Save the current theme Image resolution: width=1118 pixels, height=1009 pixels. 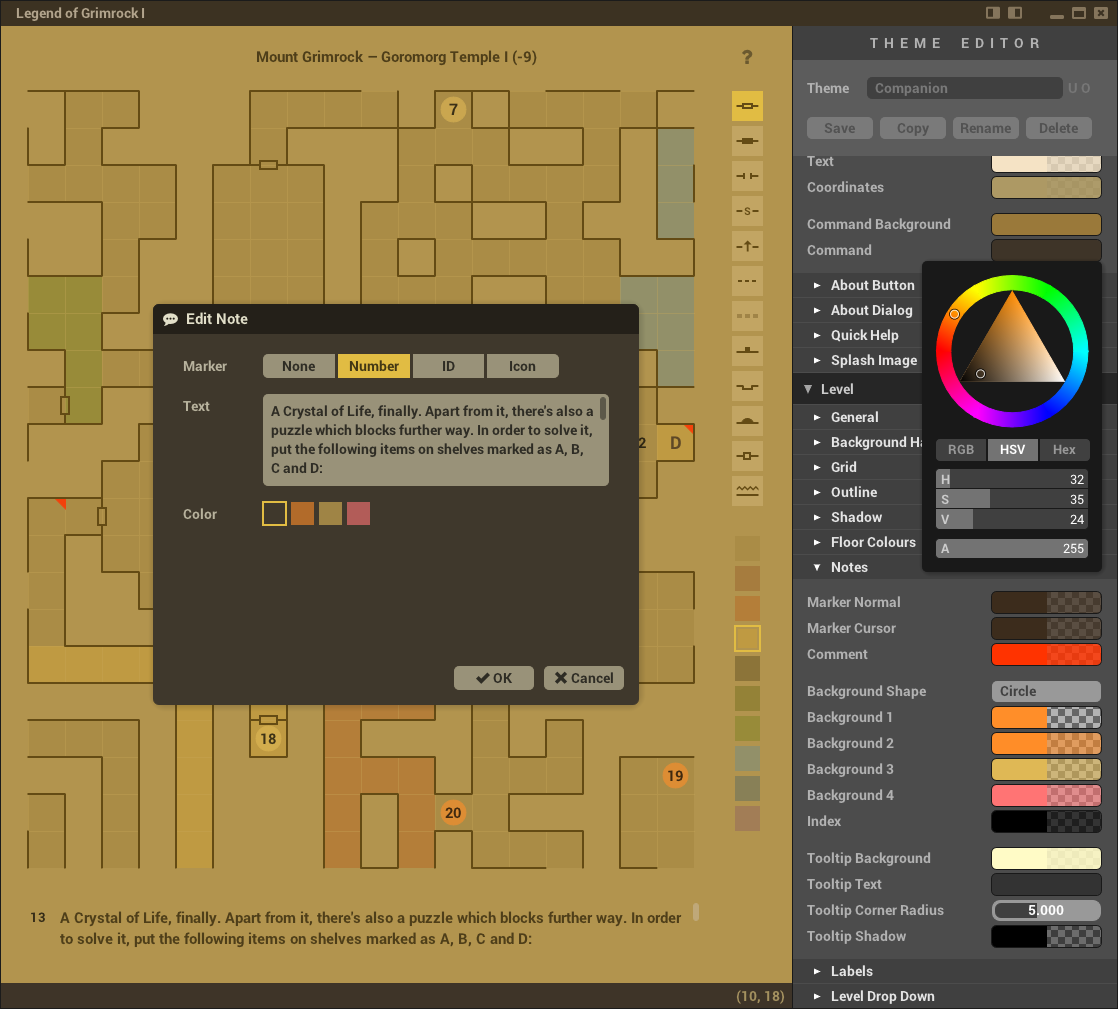840,128
